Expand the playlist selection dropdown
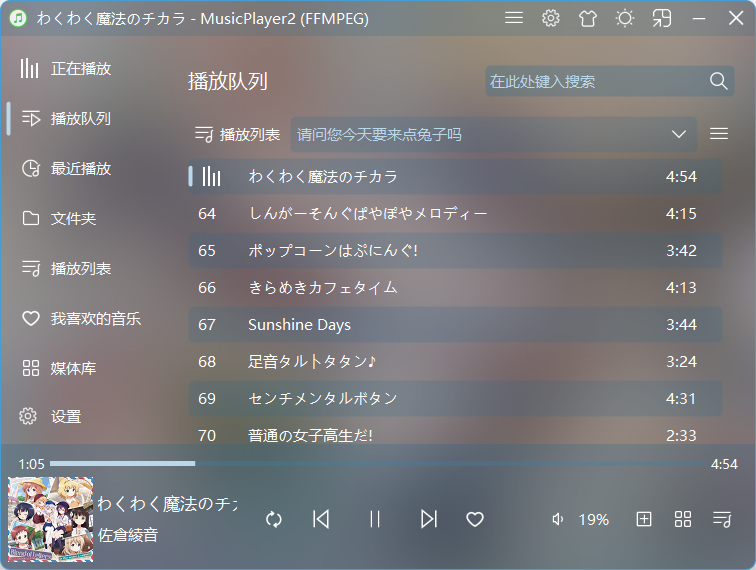 494,134
